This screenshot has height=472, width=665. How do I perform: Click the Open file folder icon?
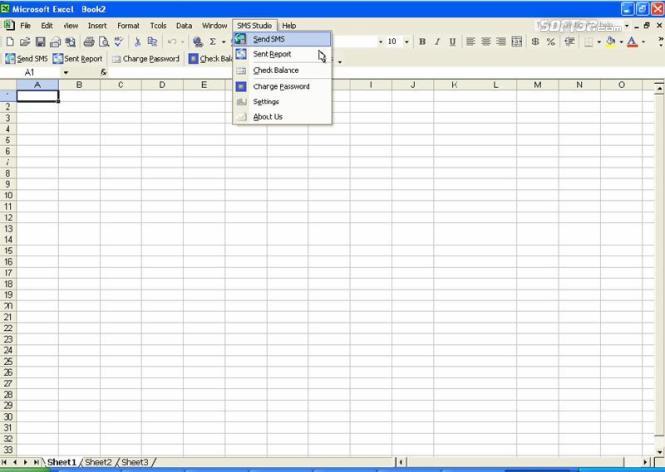[25, 42]
